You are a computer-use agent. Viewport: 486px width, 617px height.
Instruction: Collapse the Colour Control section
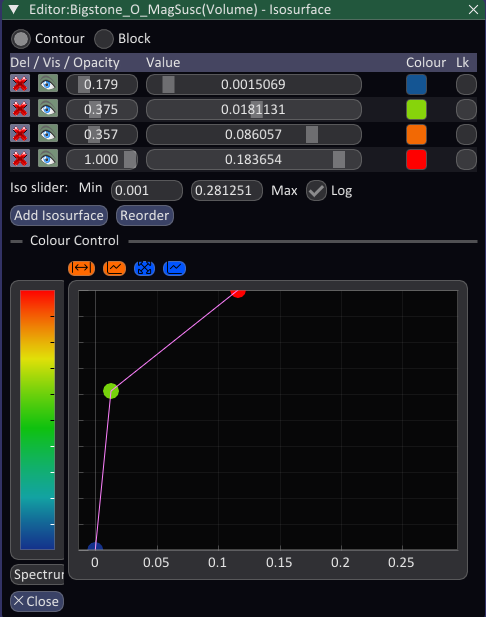coord(17,241)
